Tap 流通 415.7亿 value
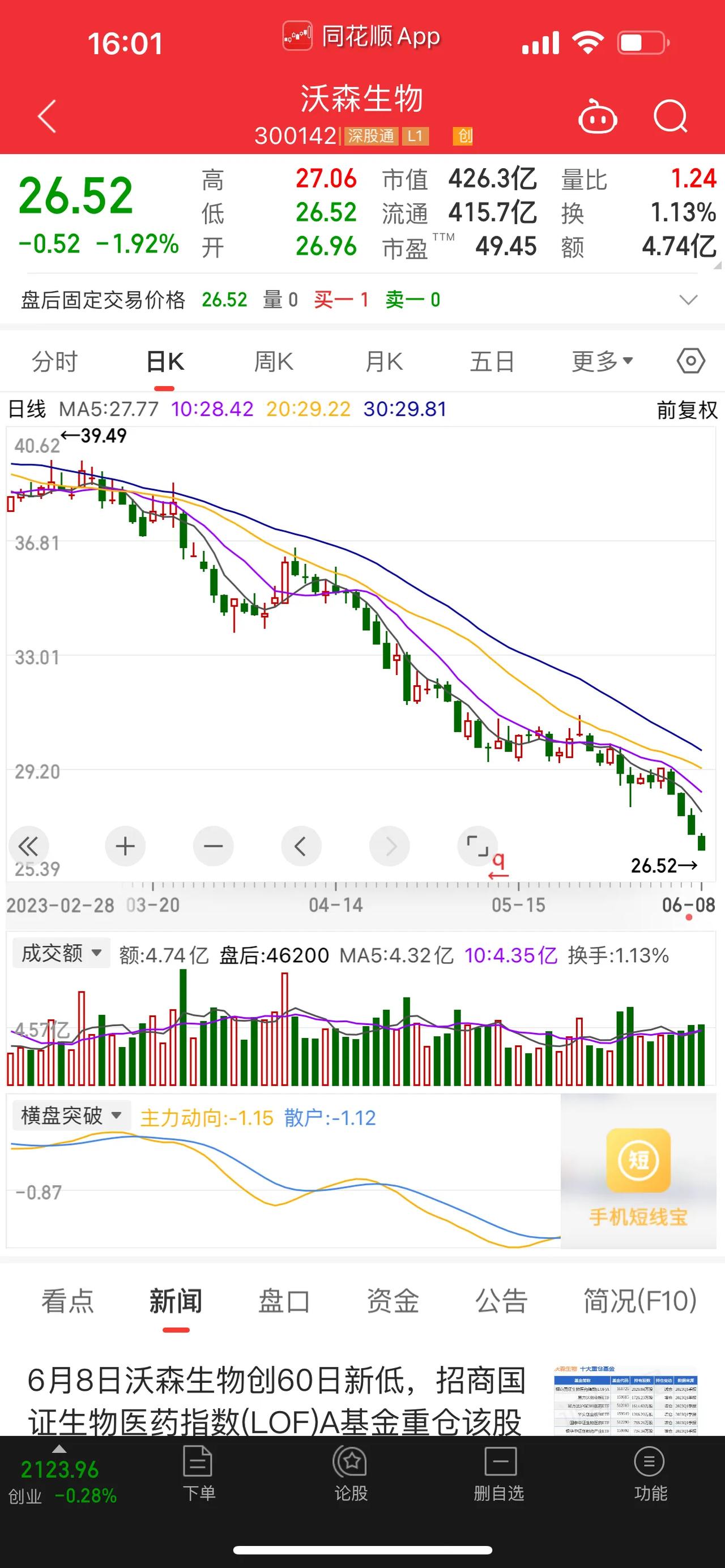This screenshot has height=1568, width=725. 492,212
